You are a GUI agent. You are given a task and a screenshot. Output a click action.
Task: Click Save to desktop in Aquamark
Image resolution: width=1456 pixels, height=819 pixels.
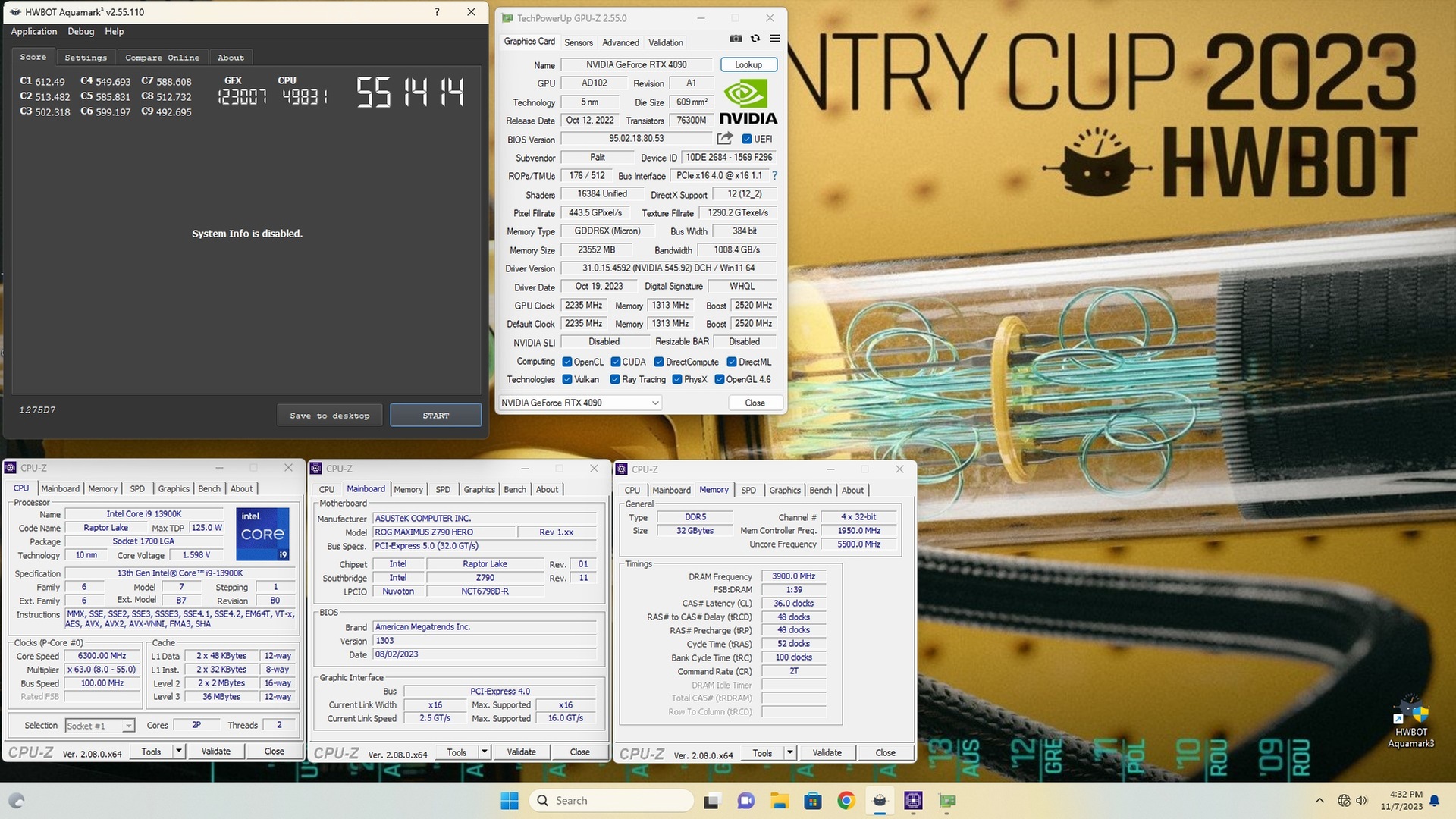(330, 415)
